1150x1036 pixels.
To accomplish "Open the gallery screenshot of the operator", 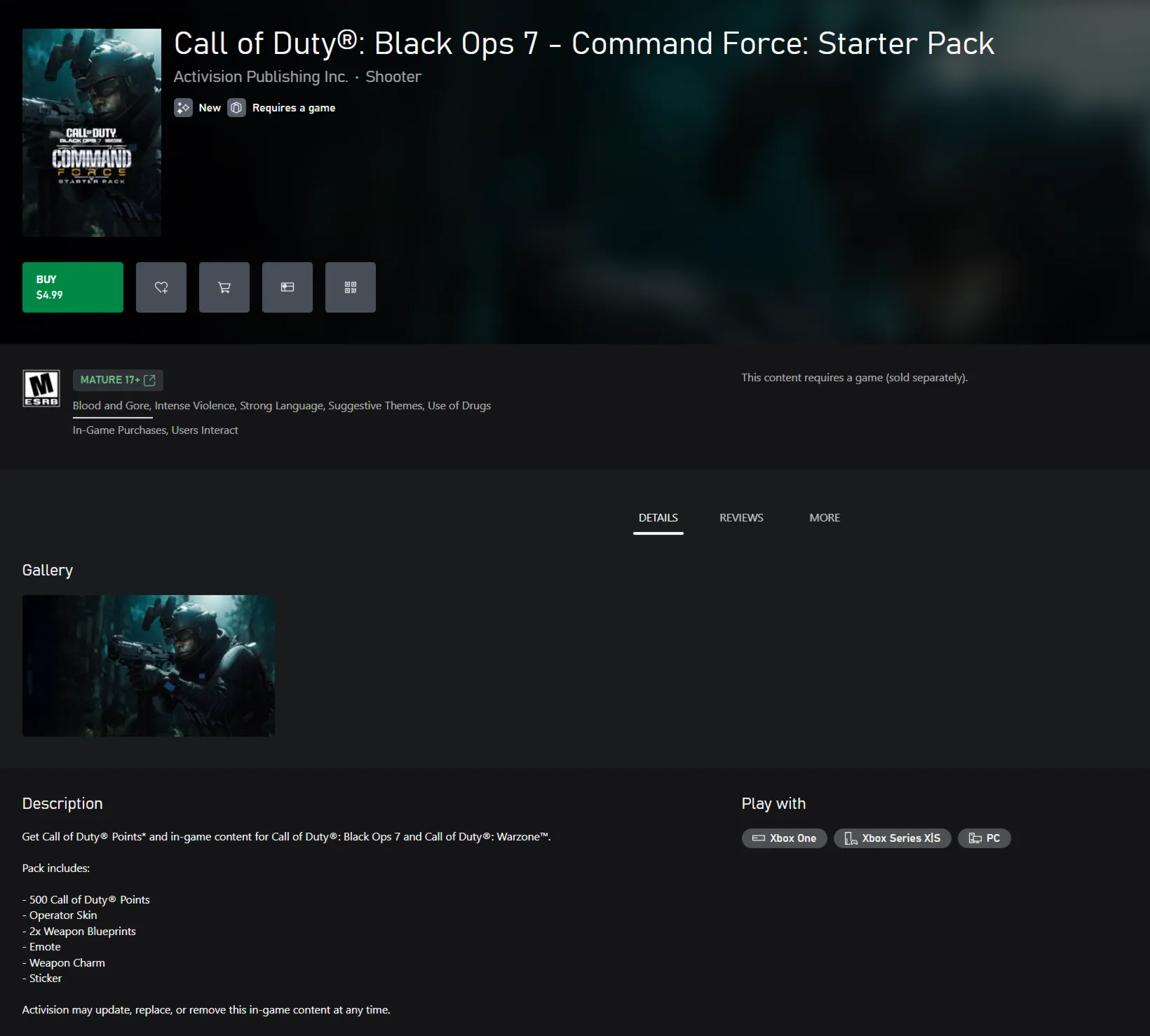I will click(148, 666).
